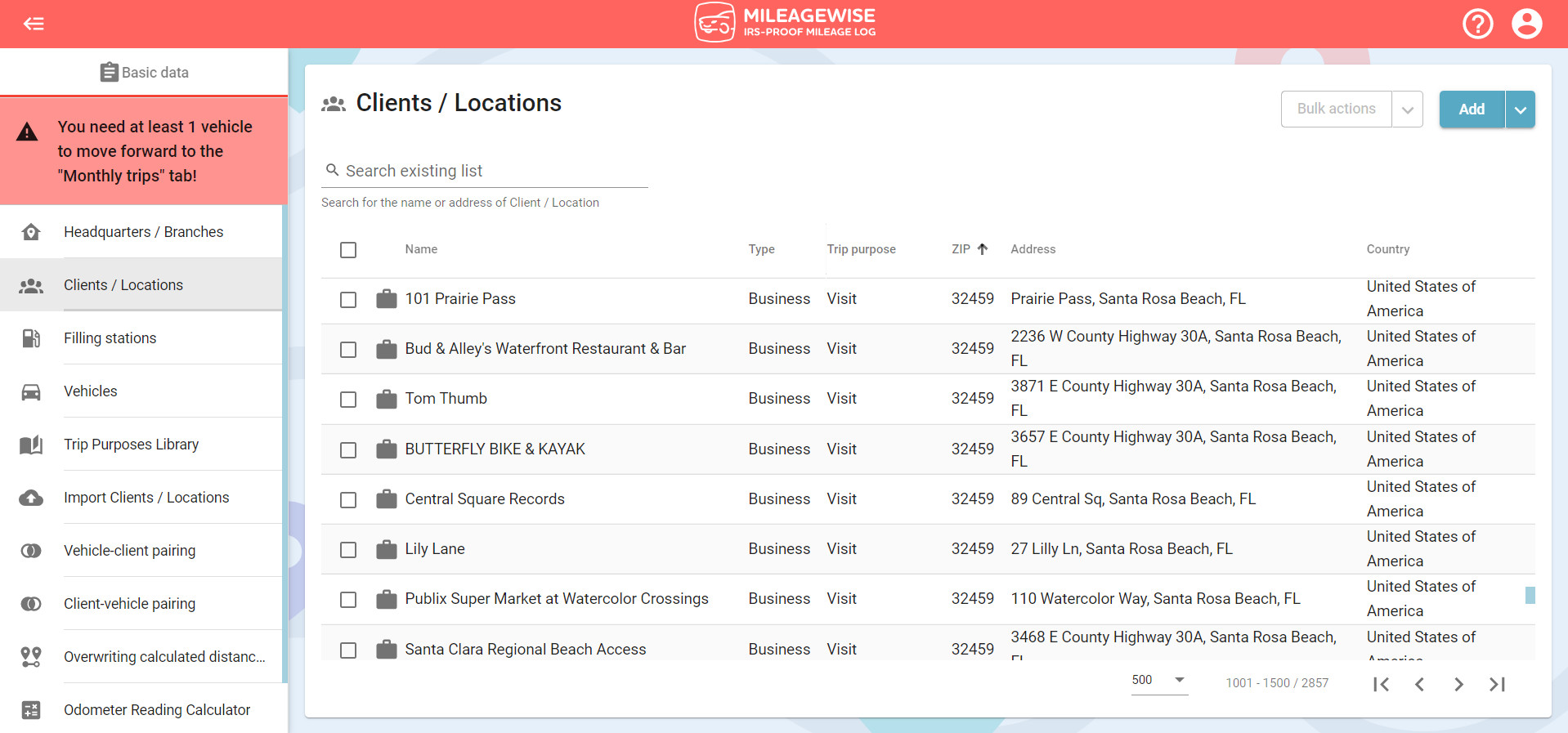Click the name Central Square Records
Image resolution: width=1568 pixels, height=733 pixels.
(485, 499)
